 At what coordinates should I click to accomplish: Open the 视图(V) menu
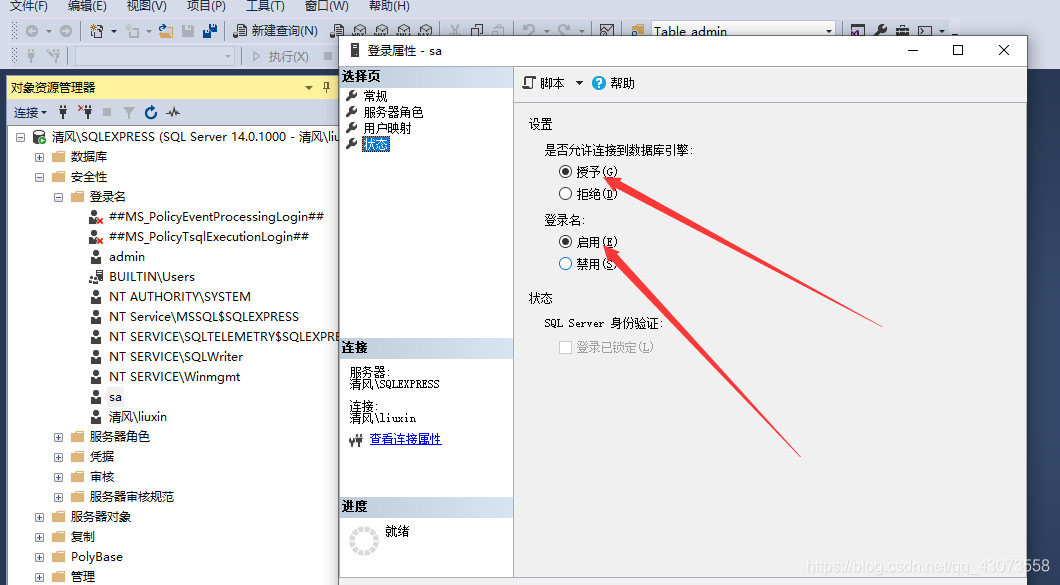(147, 6)
